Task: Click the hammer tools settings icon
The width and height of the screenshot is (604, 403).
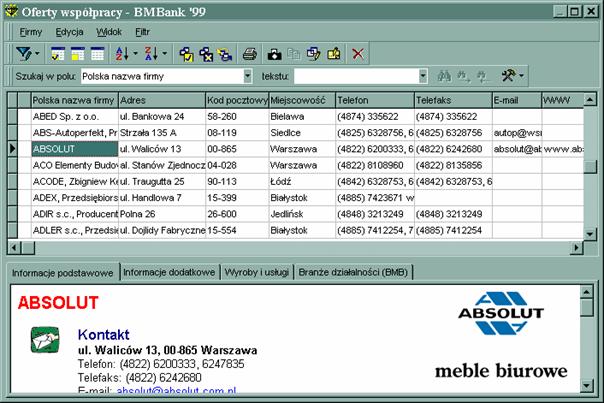Action: [508, 76]
